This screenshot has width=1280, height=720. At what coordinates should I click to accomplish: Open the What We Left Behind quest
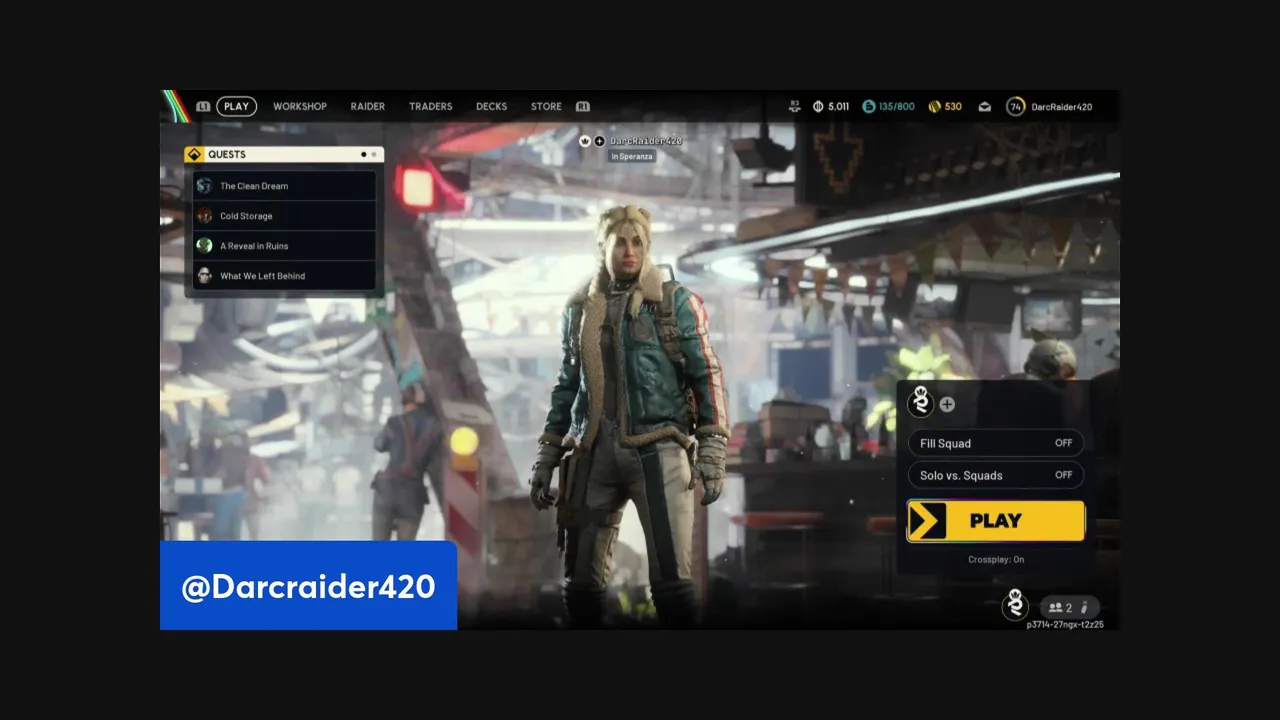click(x=285, y=276)
